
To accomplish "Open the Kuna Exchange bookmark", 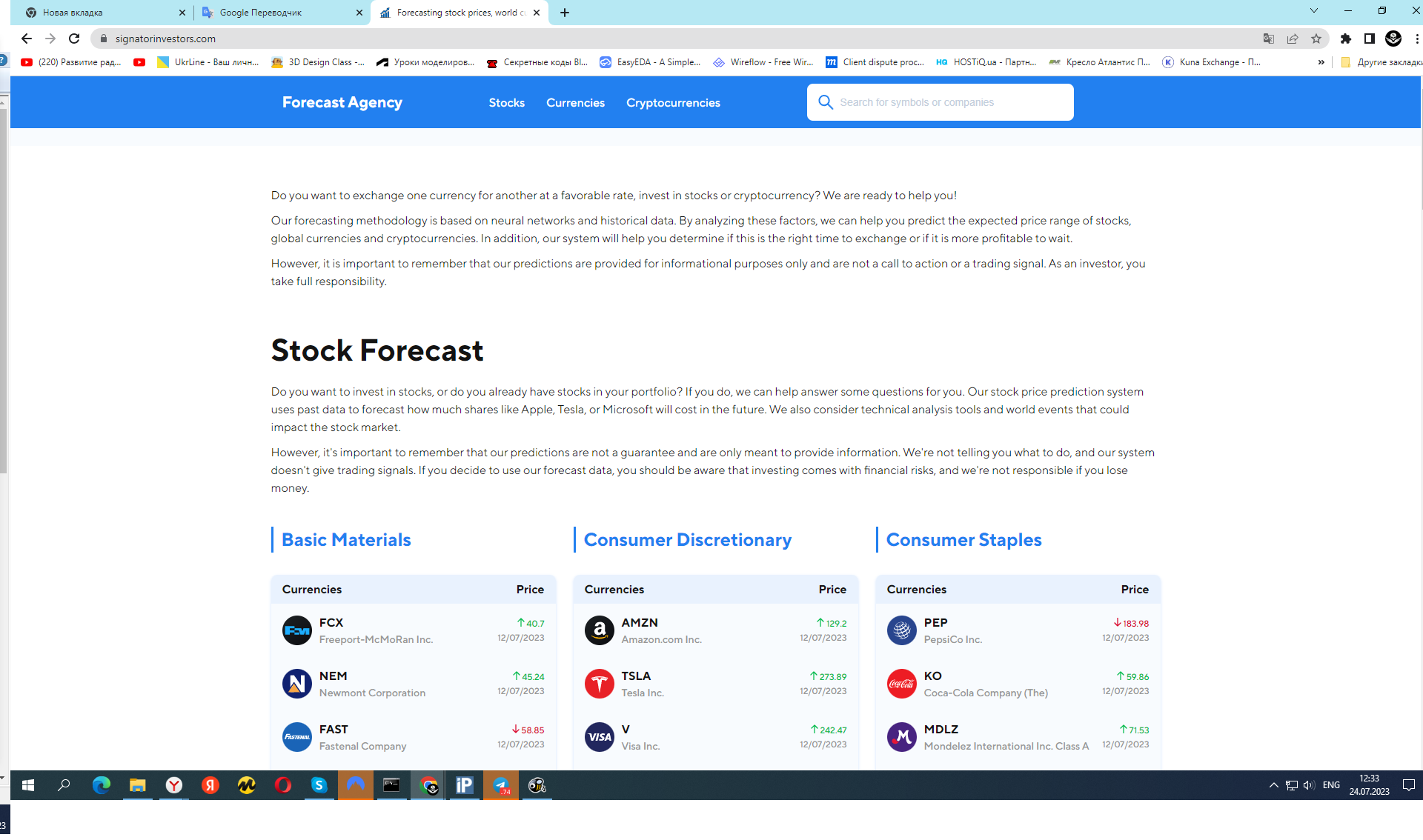I will tap(1212, 62).
